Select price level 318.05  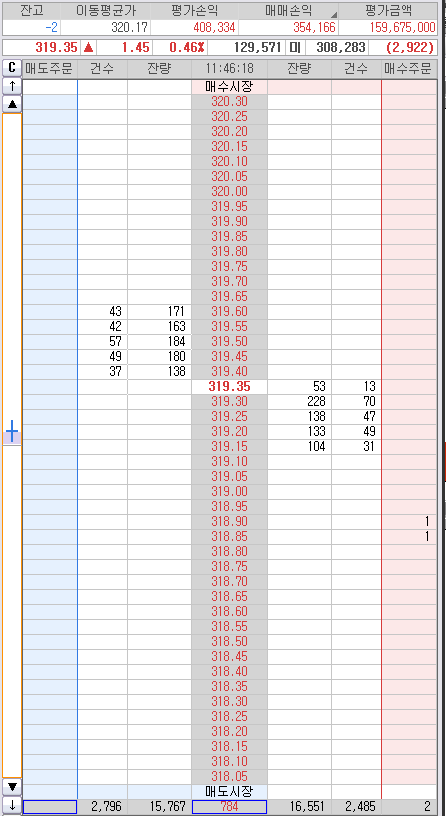(x=230, y=776)
